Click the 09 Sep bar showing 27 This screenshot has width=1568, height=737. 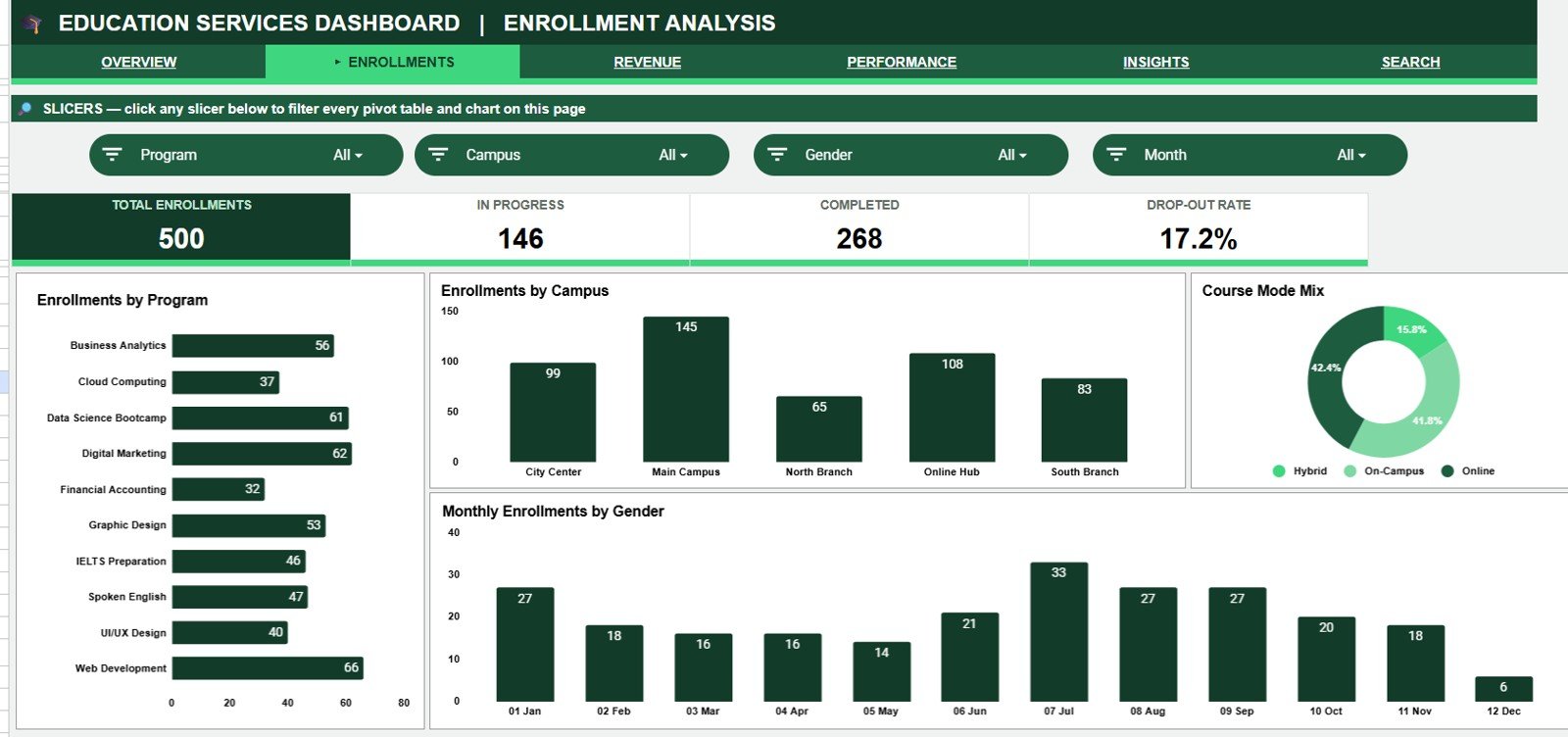(1238, 644)
